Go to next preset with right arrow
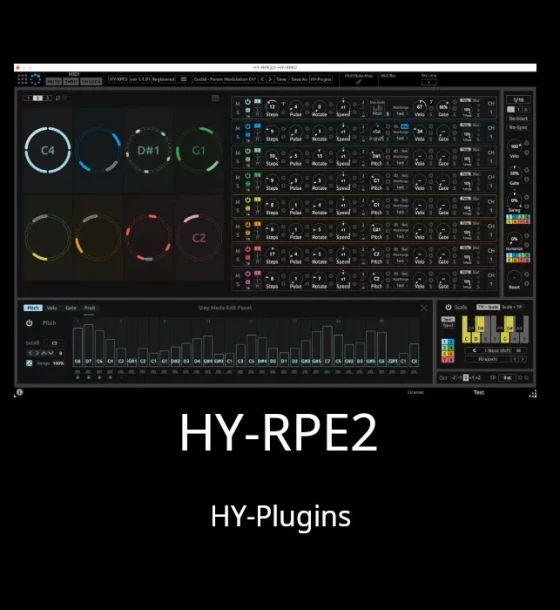Viewport: 560px width, 610px height. pos(270,79)
